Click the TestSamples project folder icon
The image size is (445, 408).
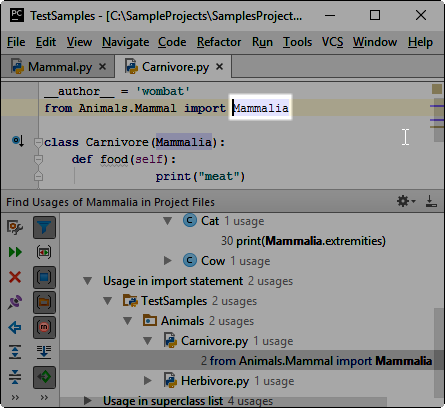click(x=130, y=300)
